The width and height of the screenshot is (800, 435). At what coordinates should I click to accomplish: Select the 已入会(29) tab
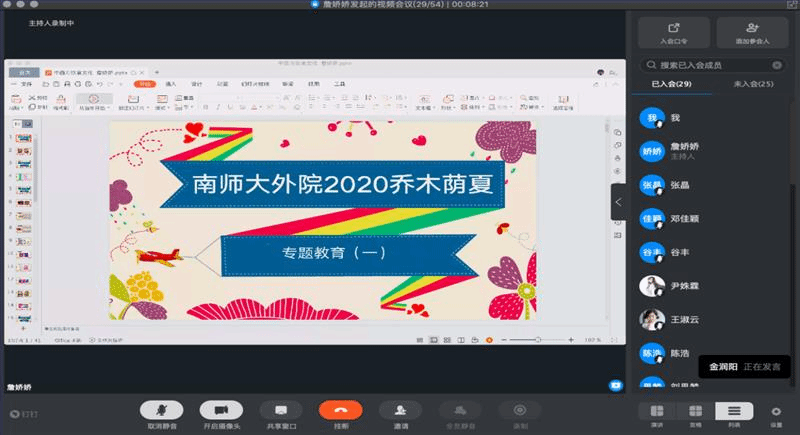(x=672, y=85)
